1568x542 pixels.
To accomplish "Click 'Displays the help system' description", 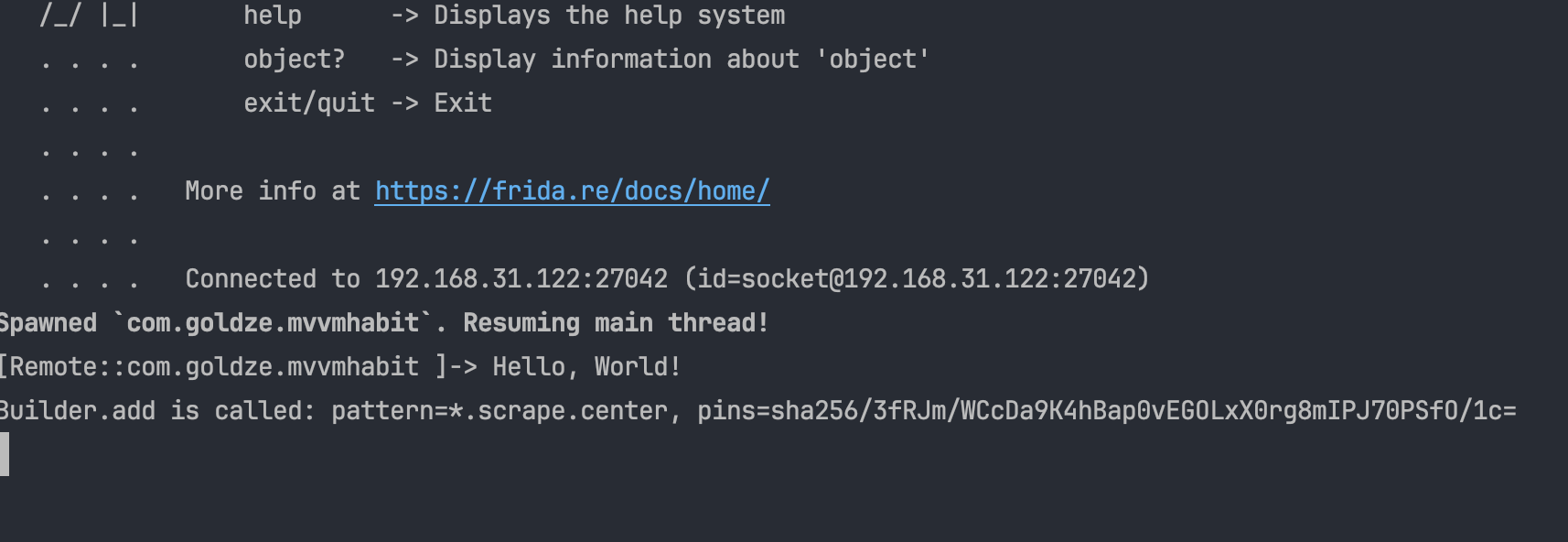I will click(609, 16).
